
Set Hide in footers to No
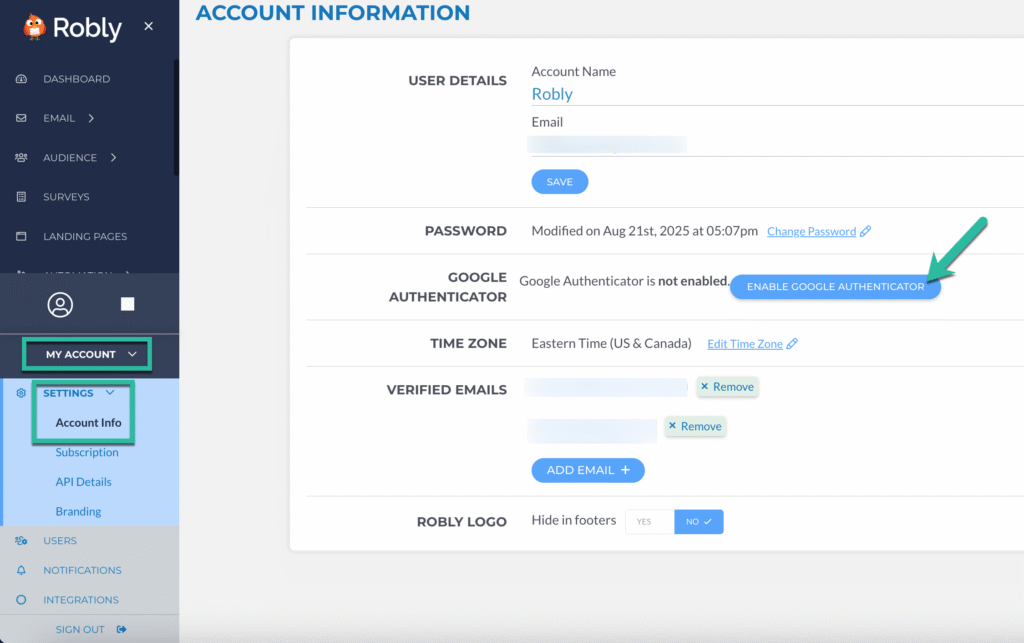point(699,522)
